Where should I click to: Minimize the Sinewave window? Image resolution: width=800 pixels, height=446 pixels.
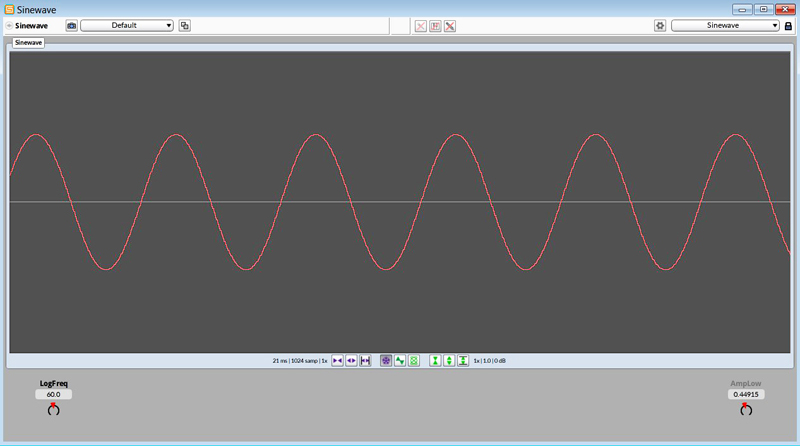point(742,9)
